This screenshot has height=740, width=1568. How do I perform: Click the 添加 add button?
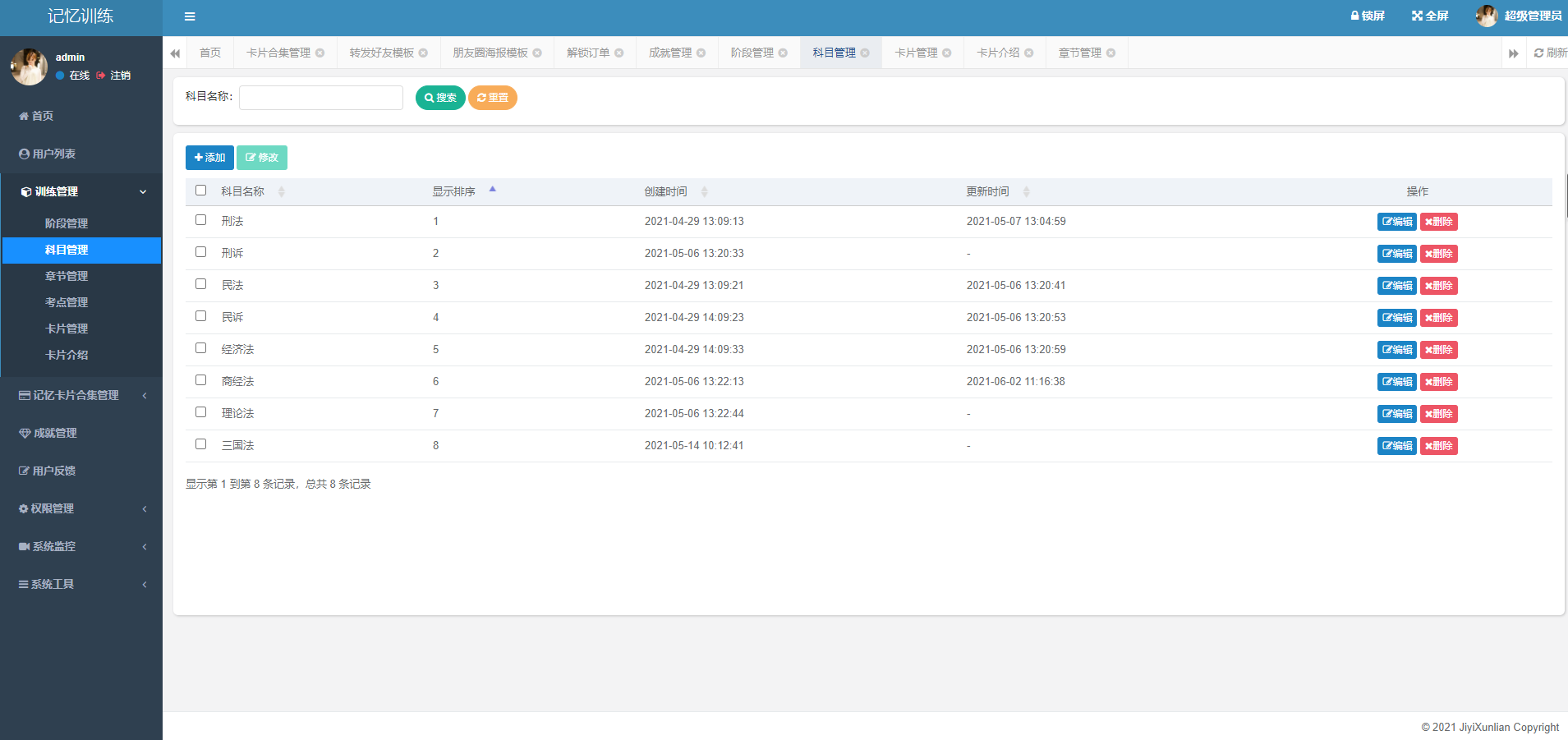tap(209, 158)
